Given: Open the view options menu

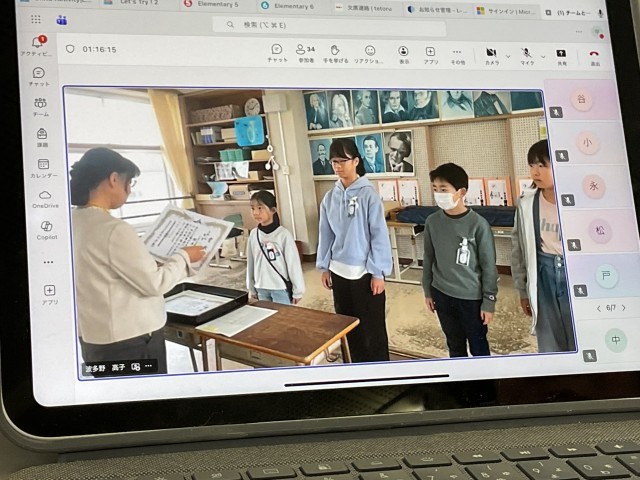Looking at the screenshot, I should tap(403, 54).
